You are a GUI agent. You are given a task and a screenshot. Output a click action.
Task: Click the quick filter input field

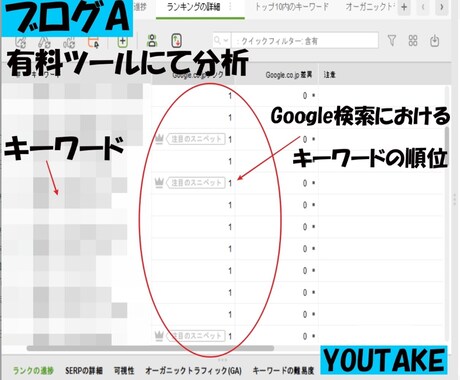[305, 41]
